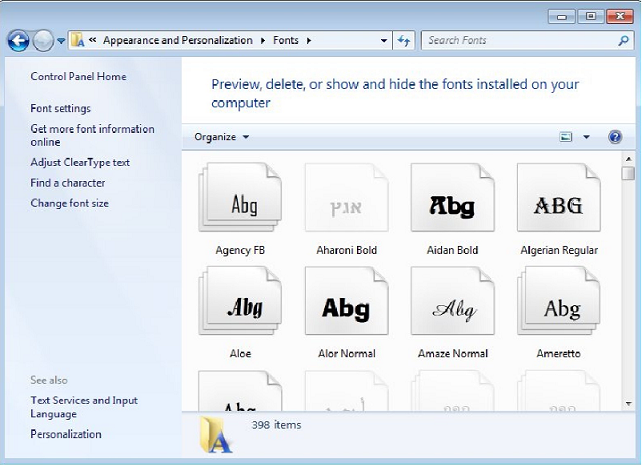Select the Algerian Regular font icon
The image size is (644, 467).
(559, 198)
